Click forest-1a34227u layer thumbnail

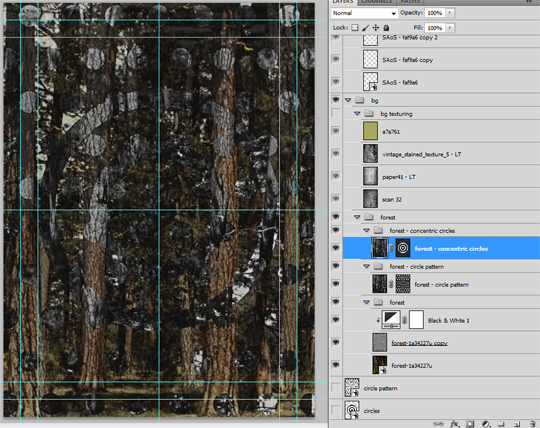(x=380, y=365)
